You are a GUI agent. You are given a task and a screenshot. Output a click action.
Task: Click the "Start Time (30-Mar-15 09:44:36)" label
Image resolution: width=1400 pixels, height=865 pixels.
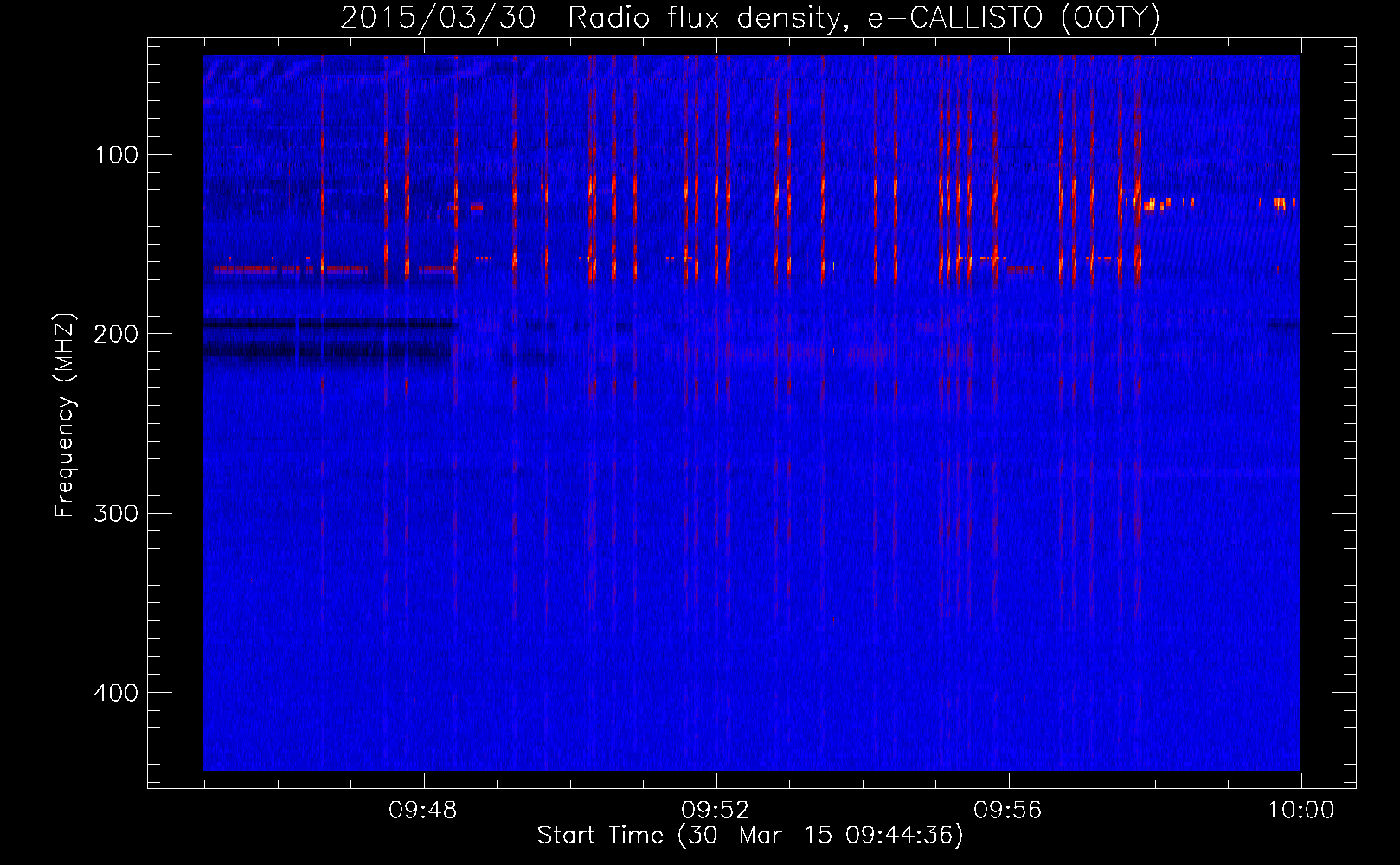point(750,836)
